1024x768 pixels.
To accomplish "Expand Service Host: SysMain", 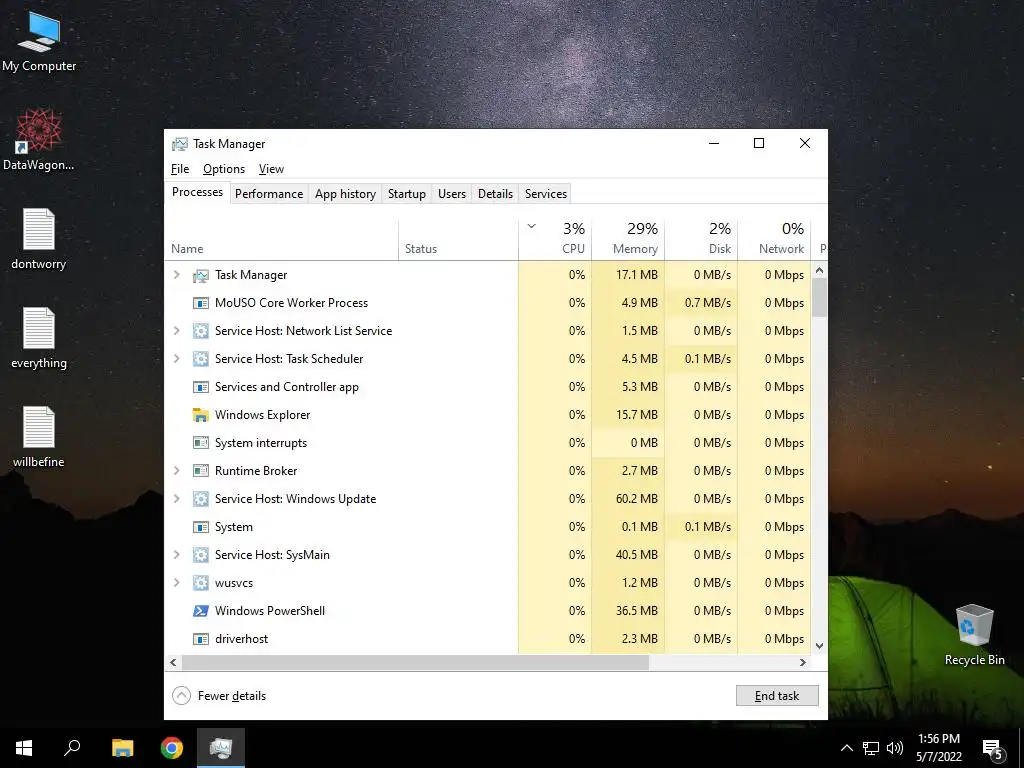I will tap(176, 555).
